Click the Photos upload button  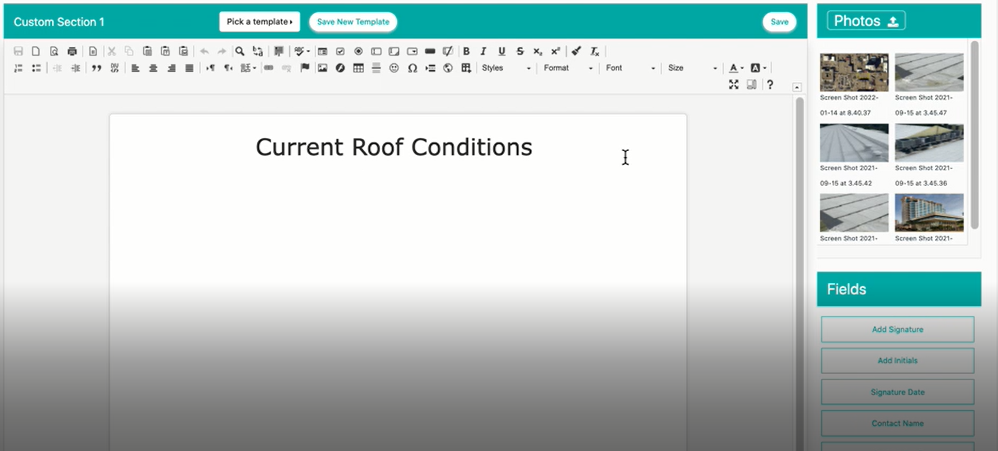[x=866, y=21]
